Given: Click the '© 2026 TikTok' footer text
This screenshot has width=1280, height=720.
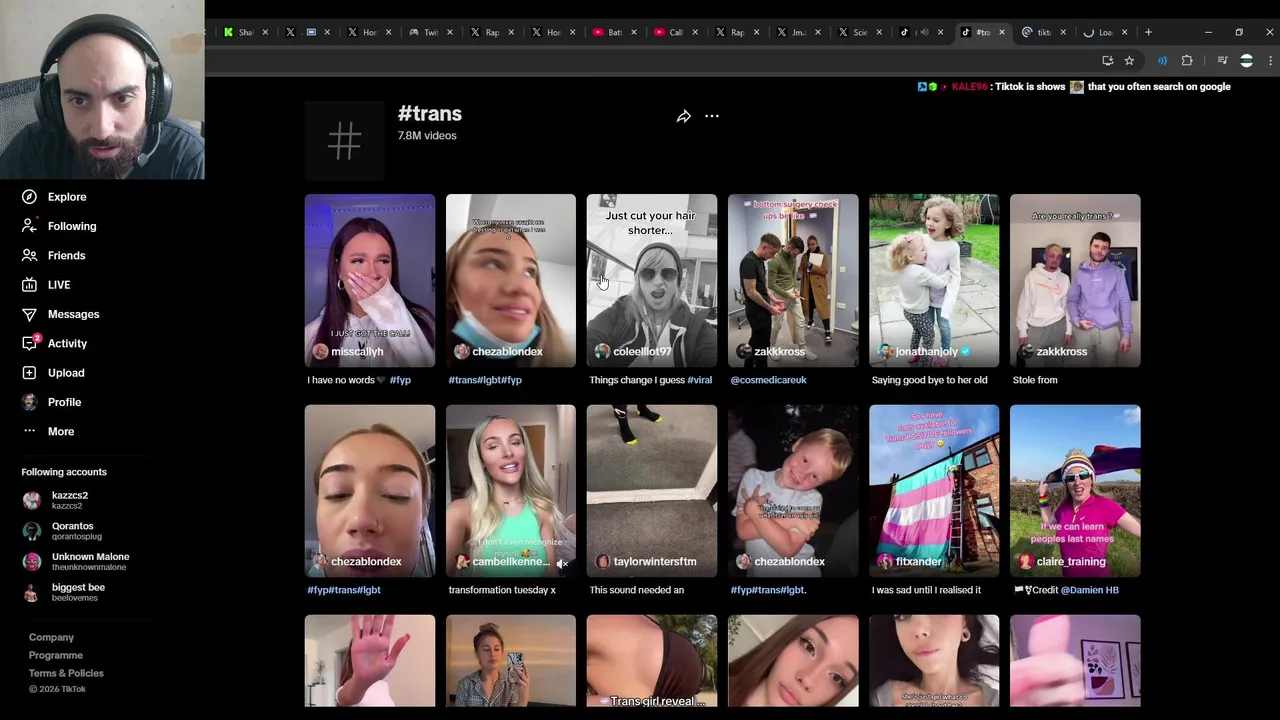Looking at the screenshot, I should click(x=57, y=689).
